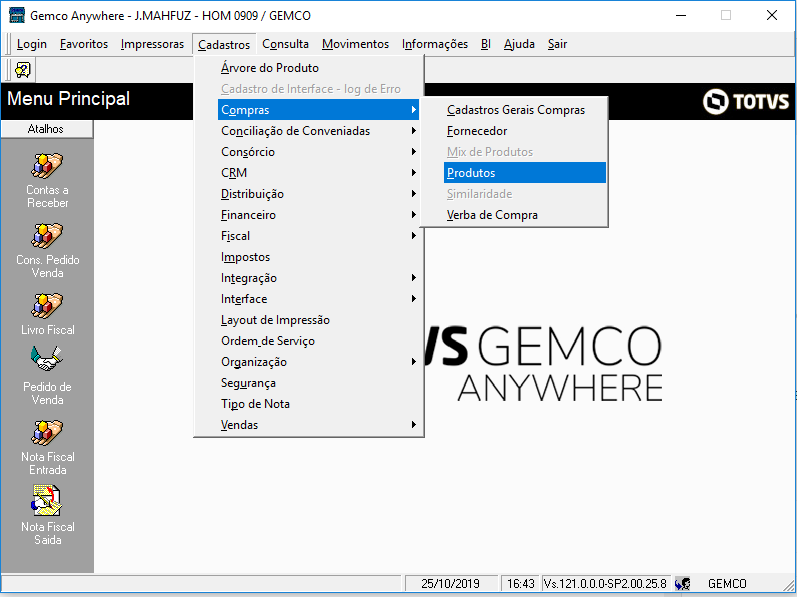Open the Contas a Receber shortcut icon
The image size is (797, 597).
point(47,166)
